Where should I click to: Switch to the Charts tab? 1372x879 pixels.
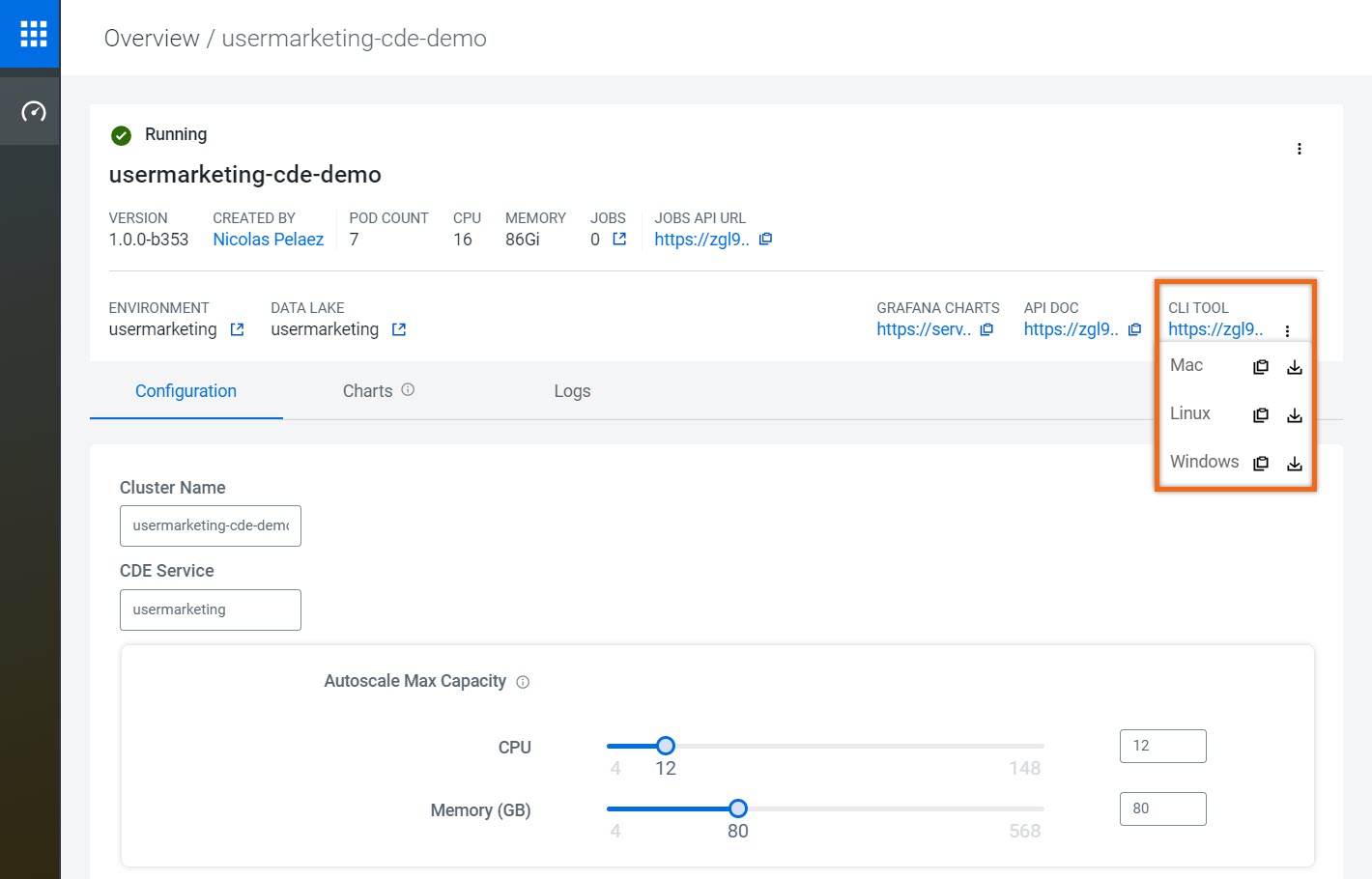[x=367, y=391]
